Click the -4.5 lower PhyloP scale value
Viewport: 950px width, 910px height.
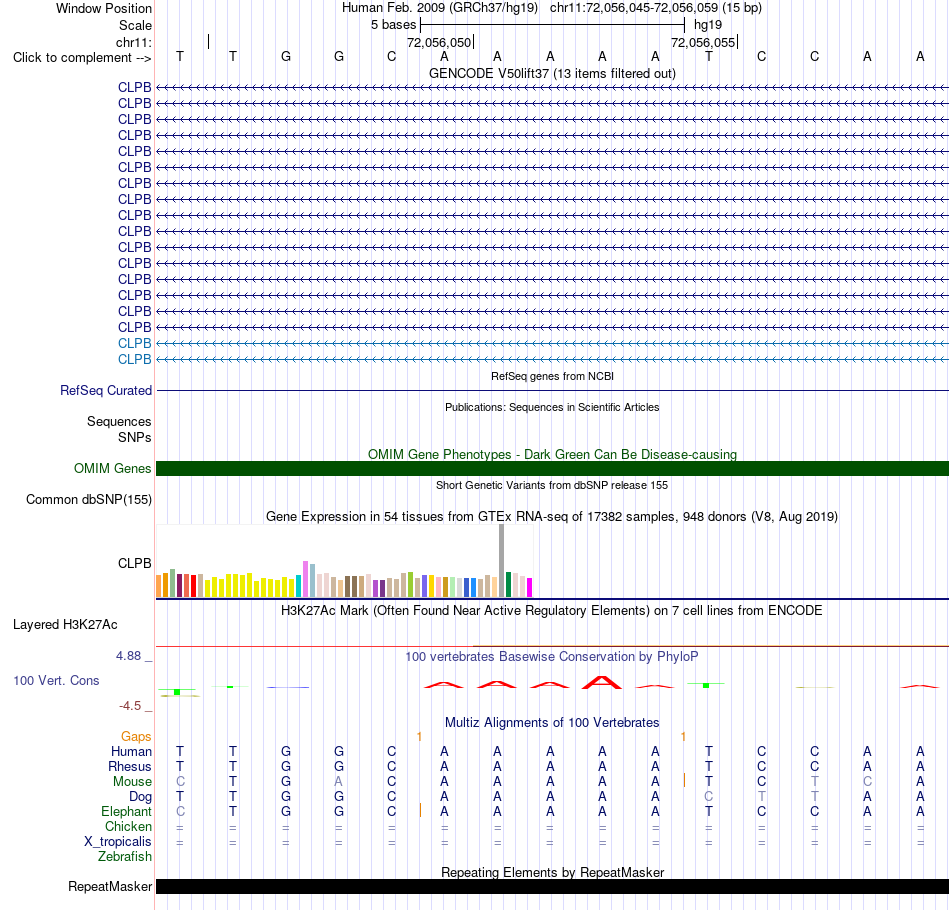tap(130, 706)
